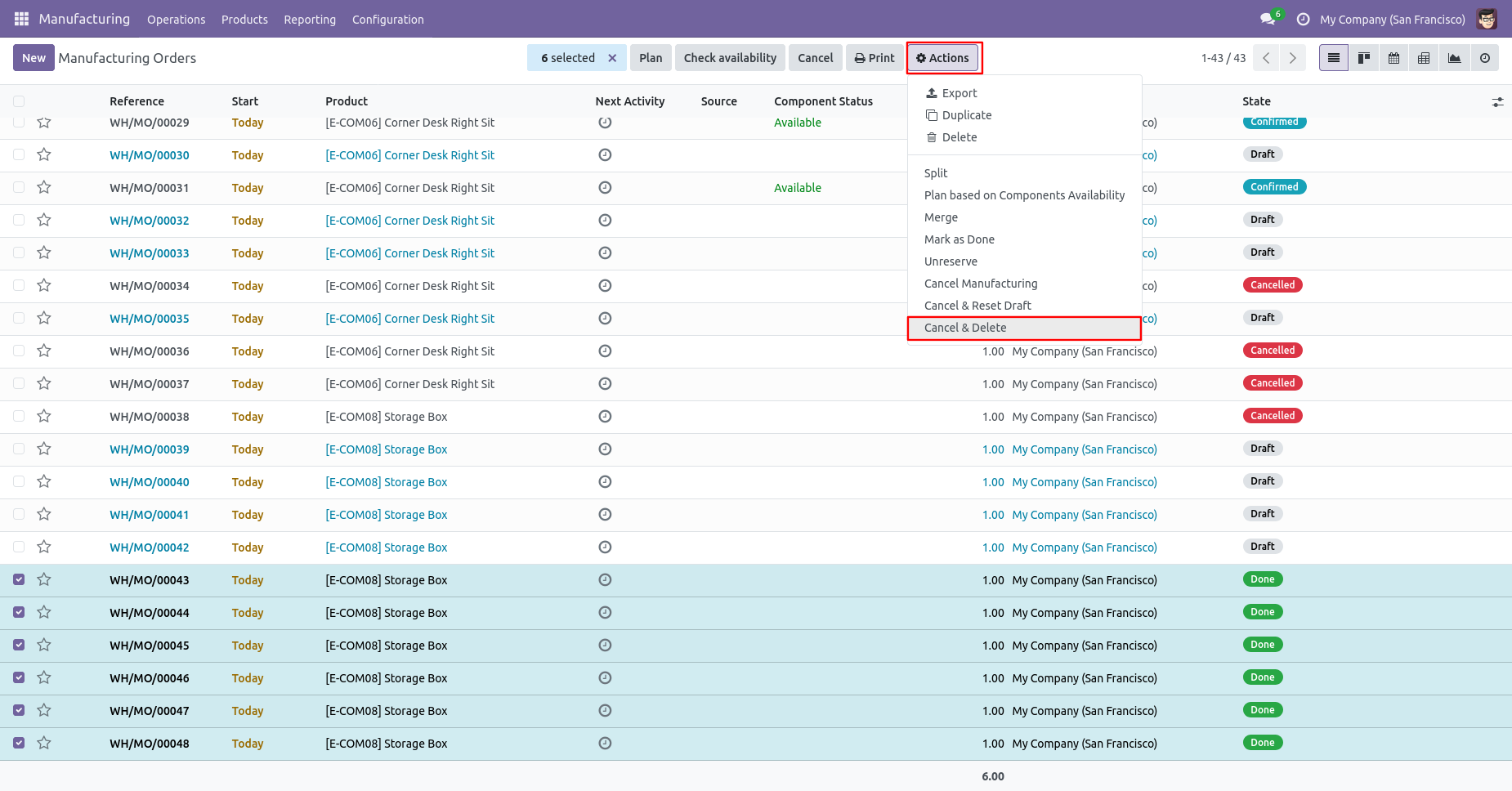Switch to calendar view
This screenshot has height=791, width=1512.
1394,58
